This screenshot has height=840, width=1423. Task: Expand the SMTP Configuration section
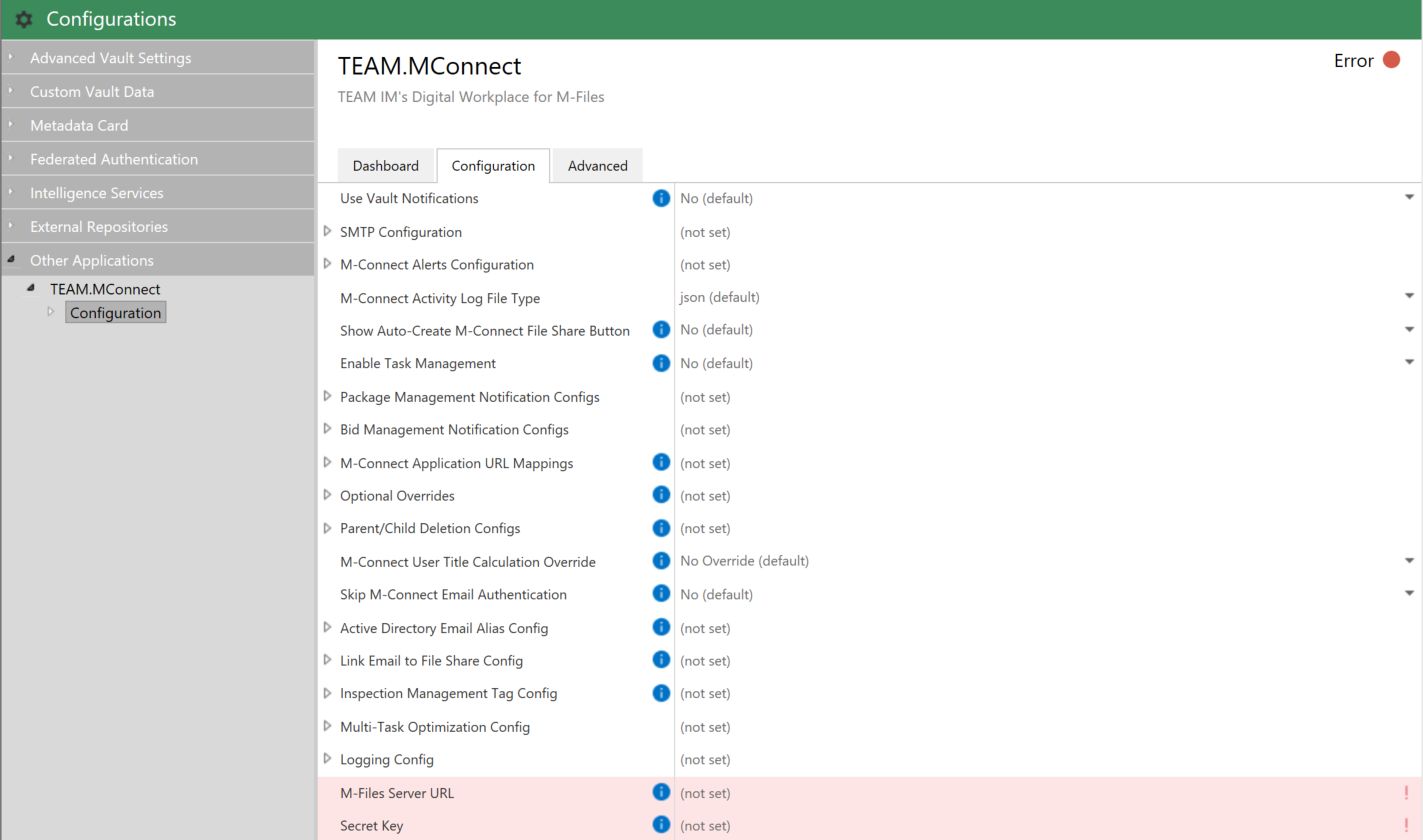(x=328, y=232)
